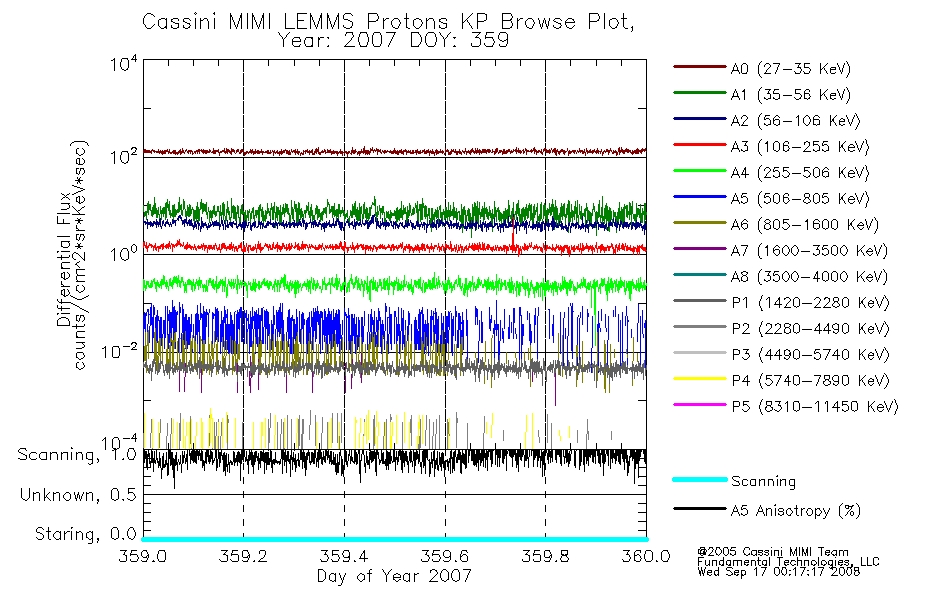The height and width of the screenshot is (600, 950).
Task: Click the light green A4 legend line swatch
Action: click(700, 171)
